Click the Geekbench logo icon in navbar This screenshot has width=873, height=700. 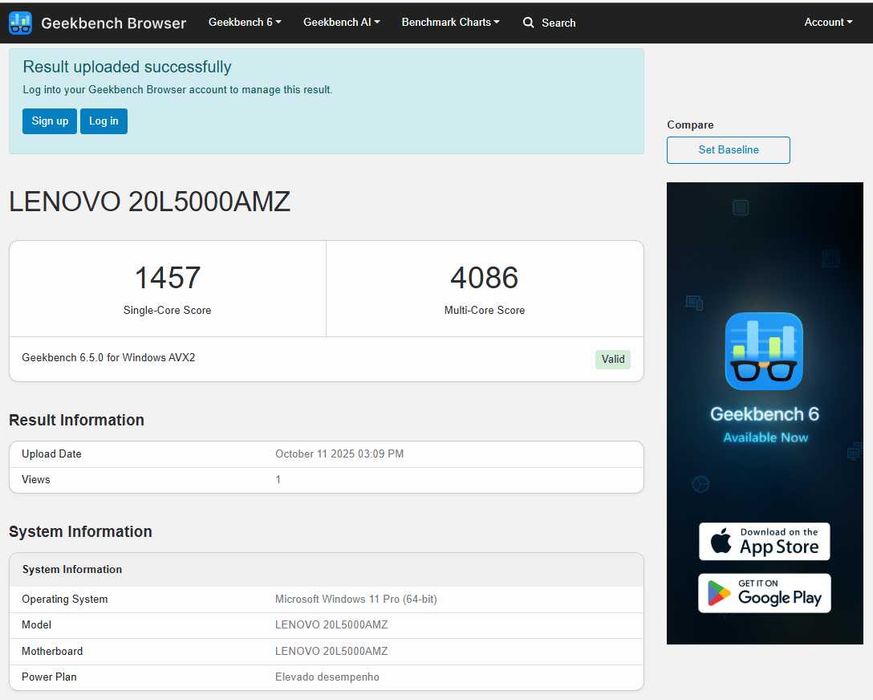tap(21, 23)
